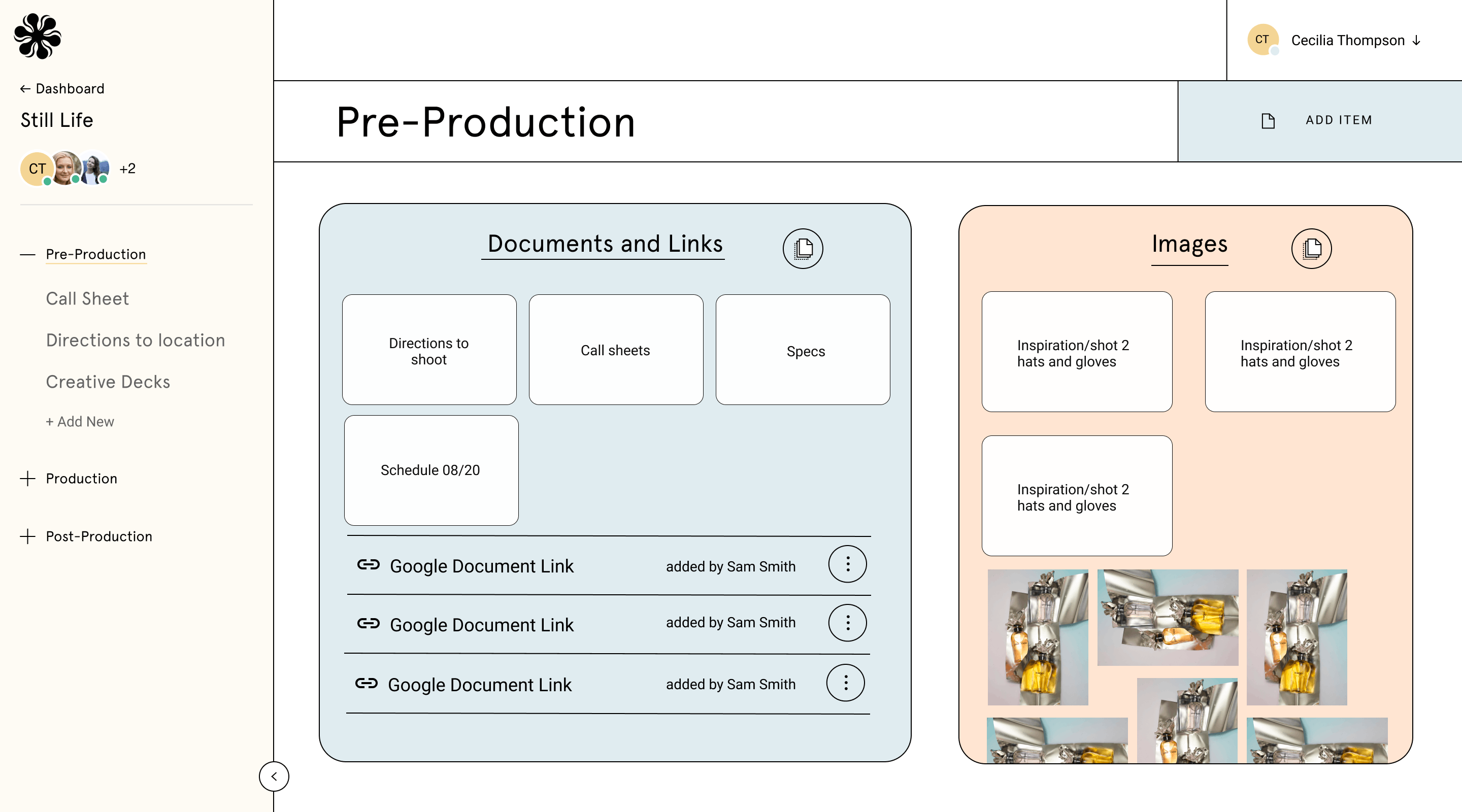The width and height of the screenshot is (1462, 812).
Task: Expand the Post-Production section
Action: [x=28, y=536]
